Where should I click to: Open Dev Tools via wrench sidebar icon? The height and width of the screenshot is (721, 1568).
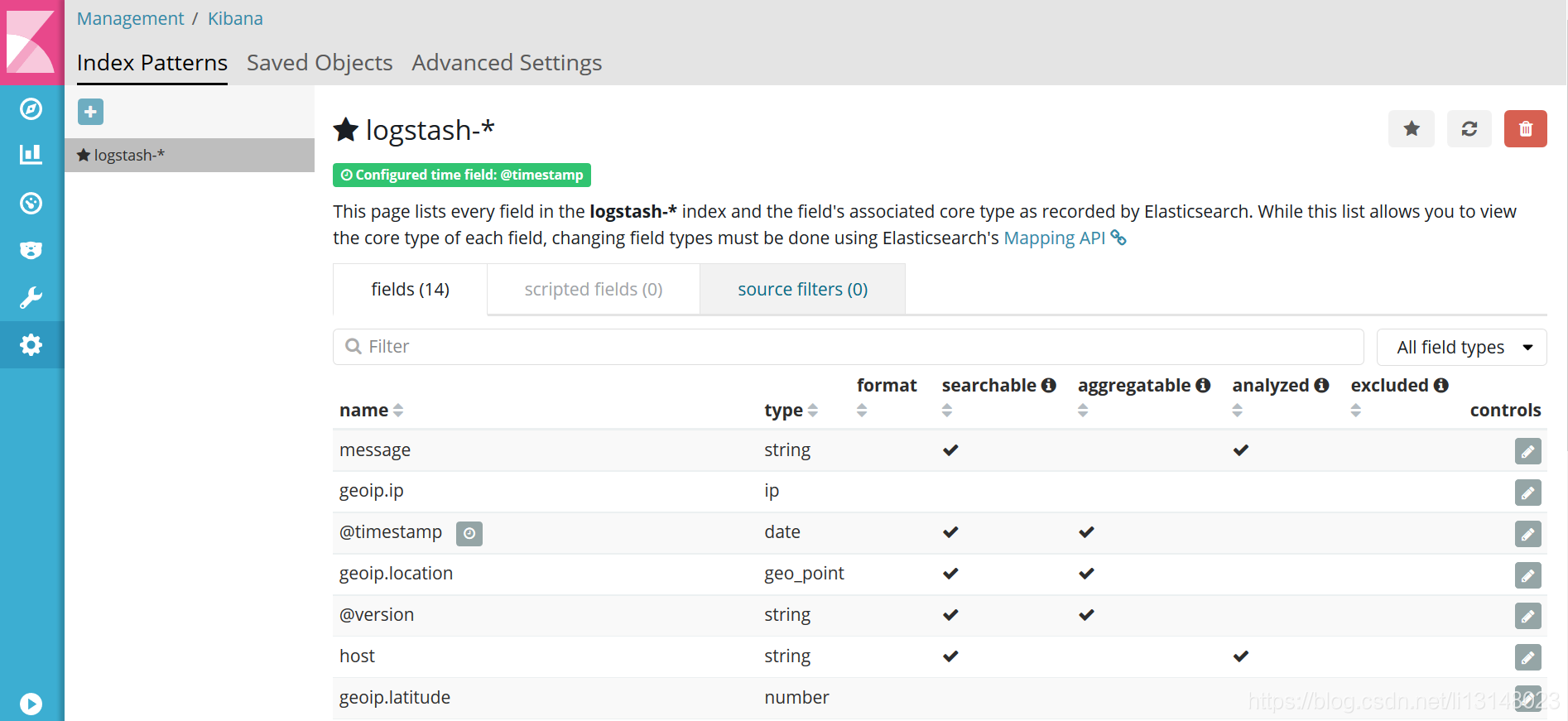point(31,298)
